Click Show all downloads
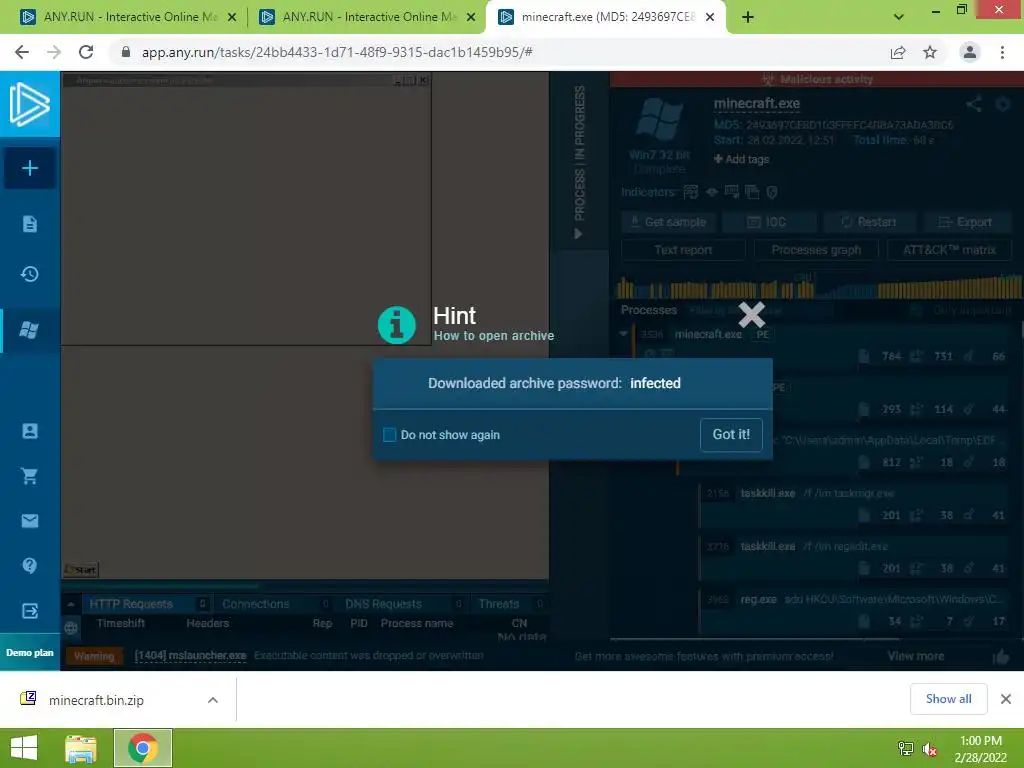This screenshot has height=768, width=1024. (x=948, y=699)
